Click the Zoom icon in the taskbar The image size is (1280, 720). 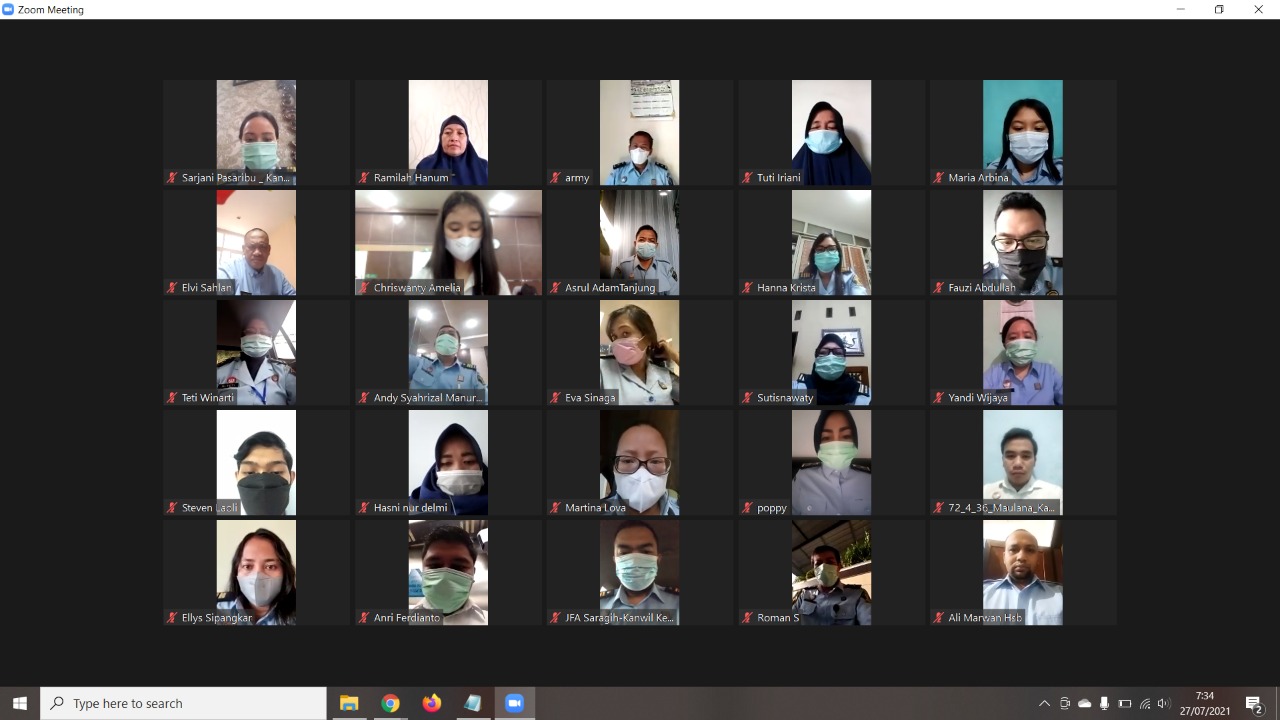point(514,703)
